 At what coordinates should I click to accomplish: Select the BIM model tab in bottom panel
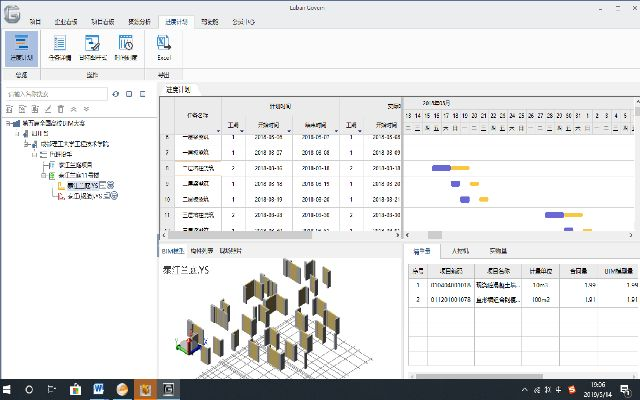173,250
